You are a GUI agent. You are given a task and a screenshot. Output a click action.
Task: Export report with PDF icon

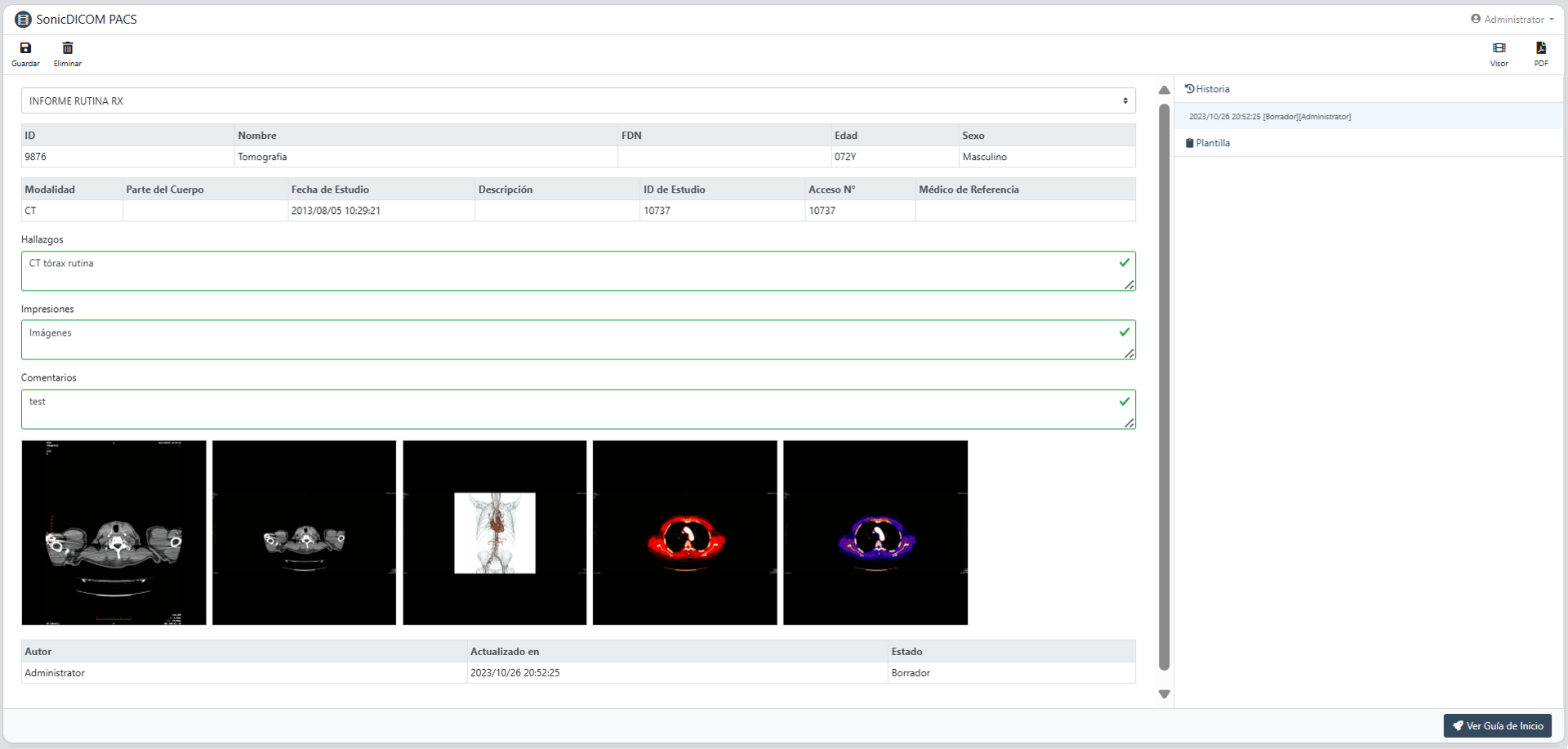(x=1541, y=48)
